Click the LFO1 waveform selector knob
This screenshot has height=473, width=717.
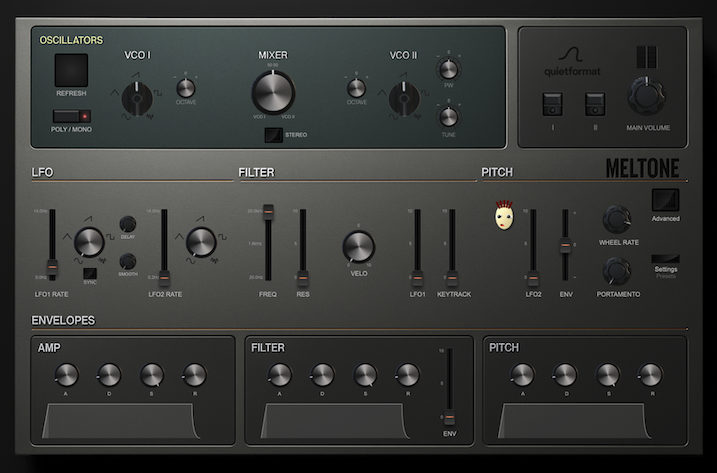click(89, 242)
